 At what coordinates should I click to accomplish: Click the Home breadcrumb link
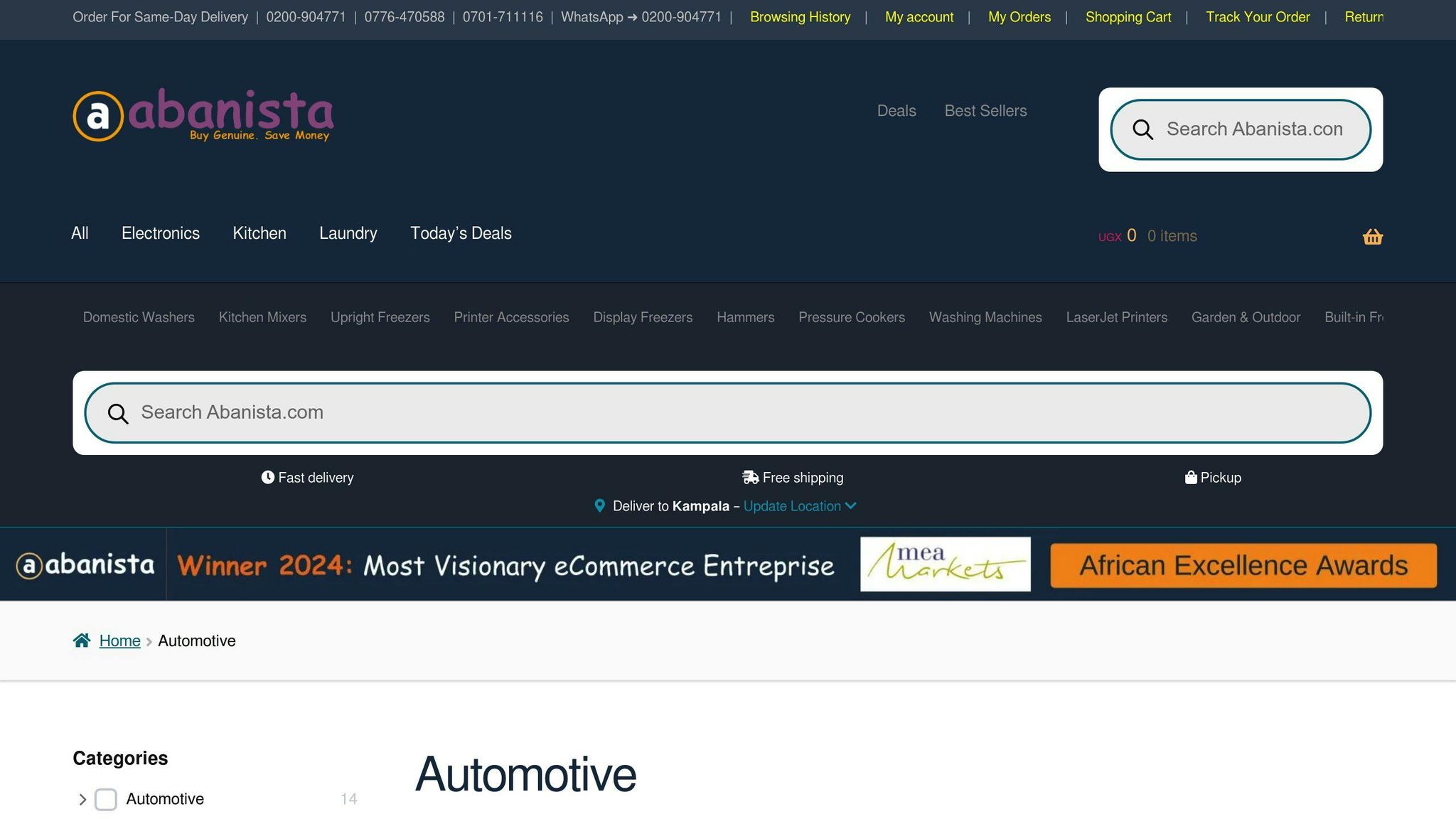[120, 641]
